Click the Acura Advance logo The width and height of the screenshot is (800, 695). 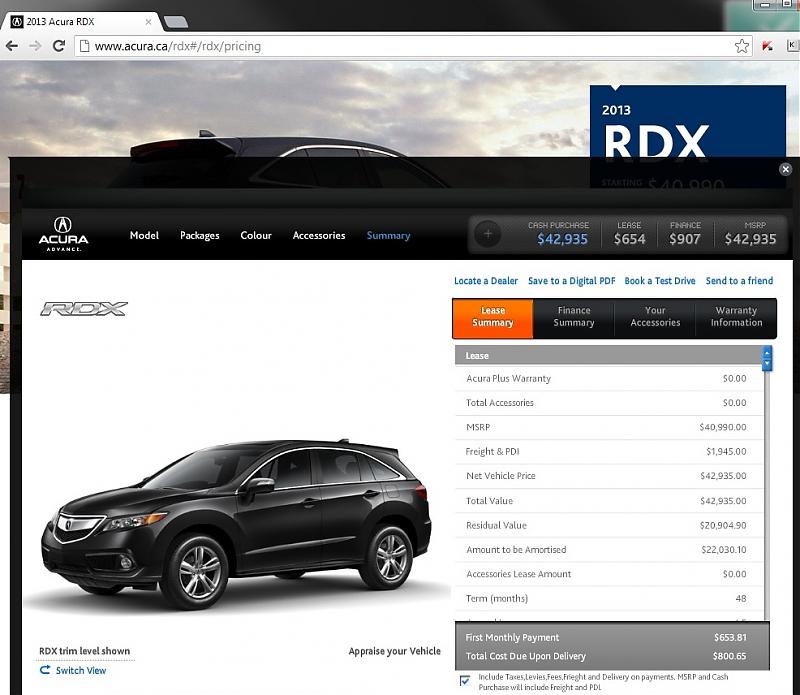pyautogui.click(x=63, y=234)
